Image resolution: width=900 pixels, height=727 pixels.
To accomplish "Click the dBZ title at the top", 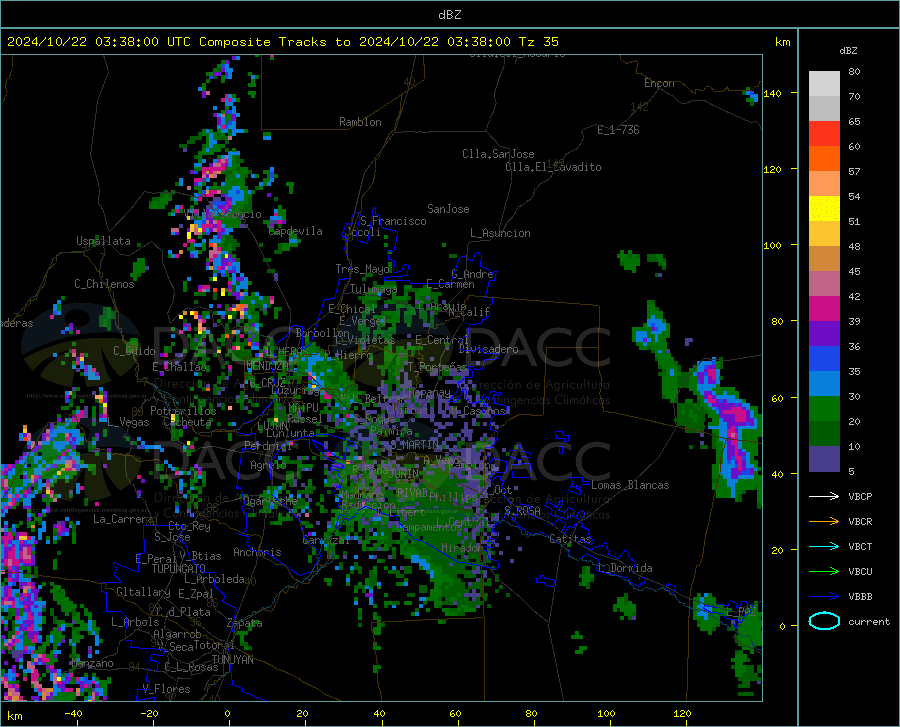I will click(x=449, y=15).
